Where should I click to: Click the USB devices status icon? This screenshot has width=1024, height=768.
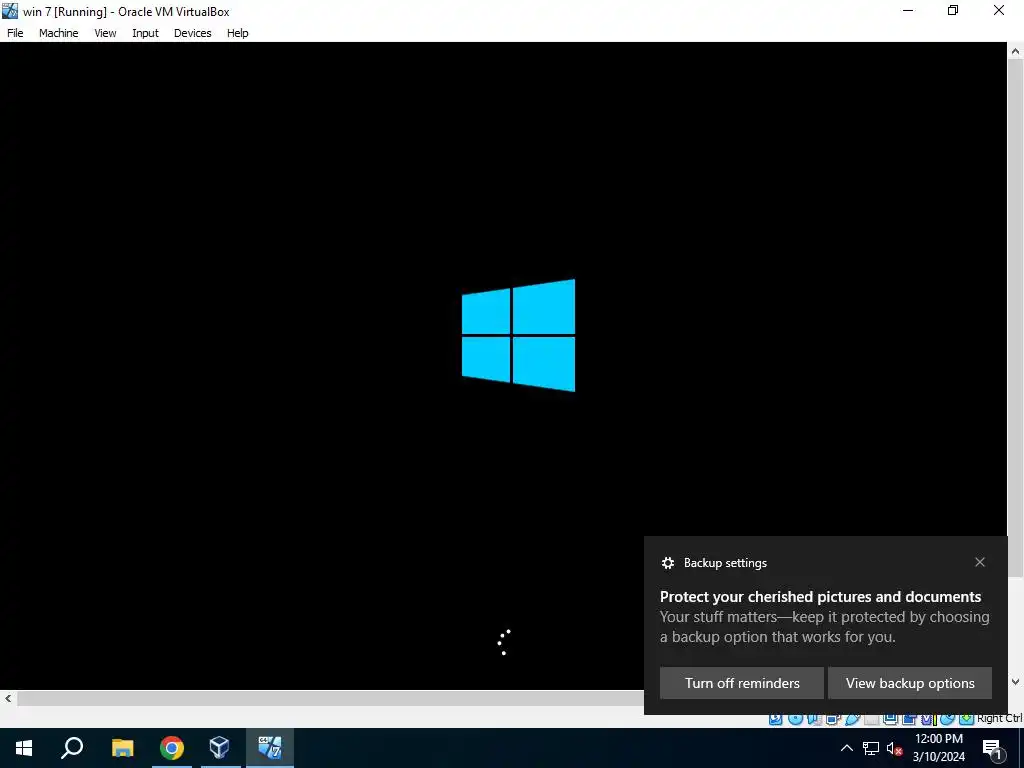(852, 719)
